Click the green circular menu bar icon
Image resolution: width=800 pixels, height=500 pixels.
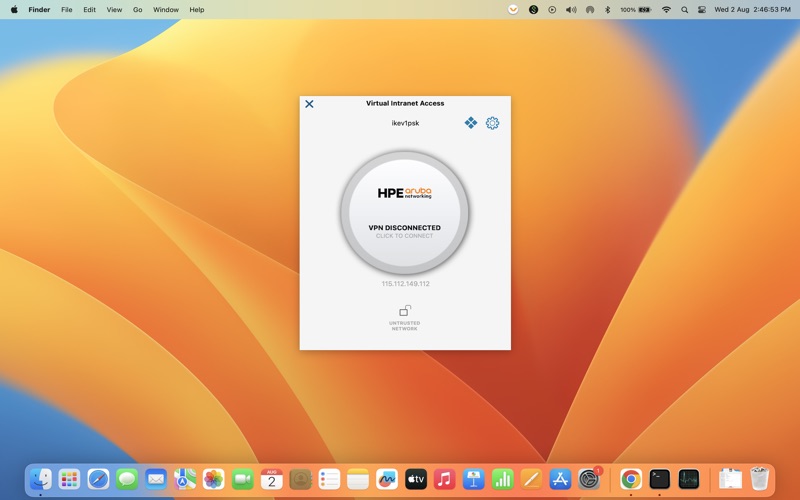pyautogui.click(x=533, y=9)
